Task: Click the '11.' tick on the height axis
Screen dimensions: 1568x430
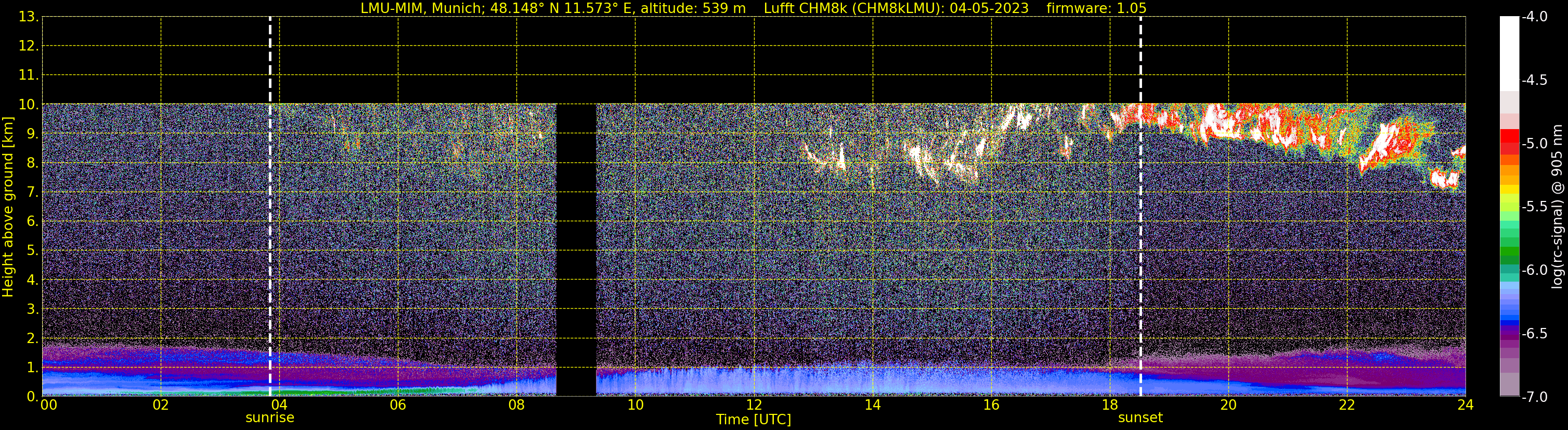Action: 29,75
